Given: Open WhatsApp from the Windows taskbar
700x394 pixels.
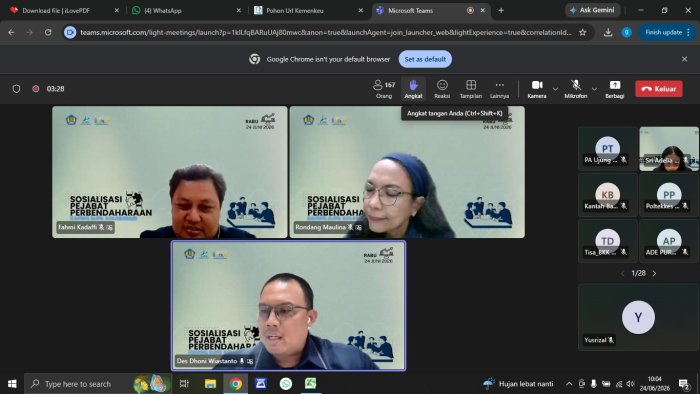Looking at the screenshot, I should point(286,383).
